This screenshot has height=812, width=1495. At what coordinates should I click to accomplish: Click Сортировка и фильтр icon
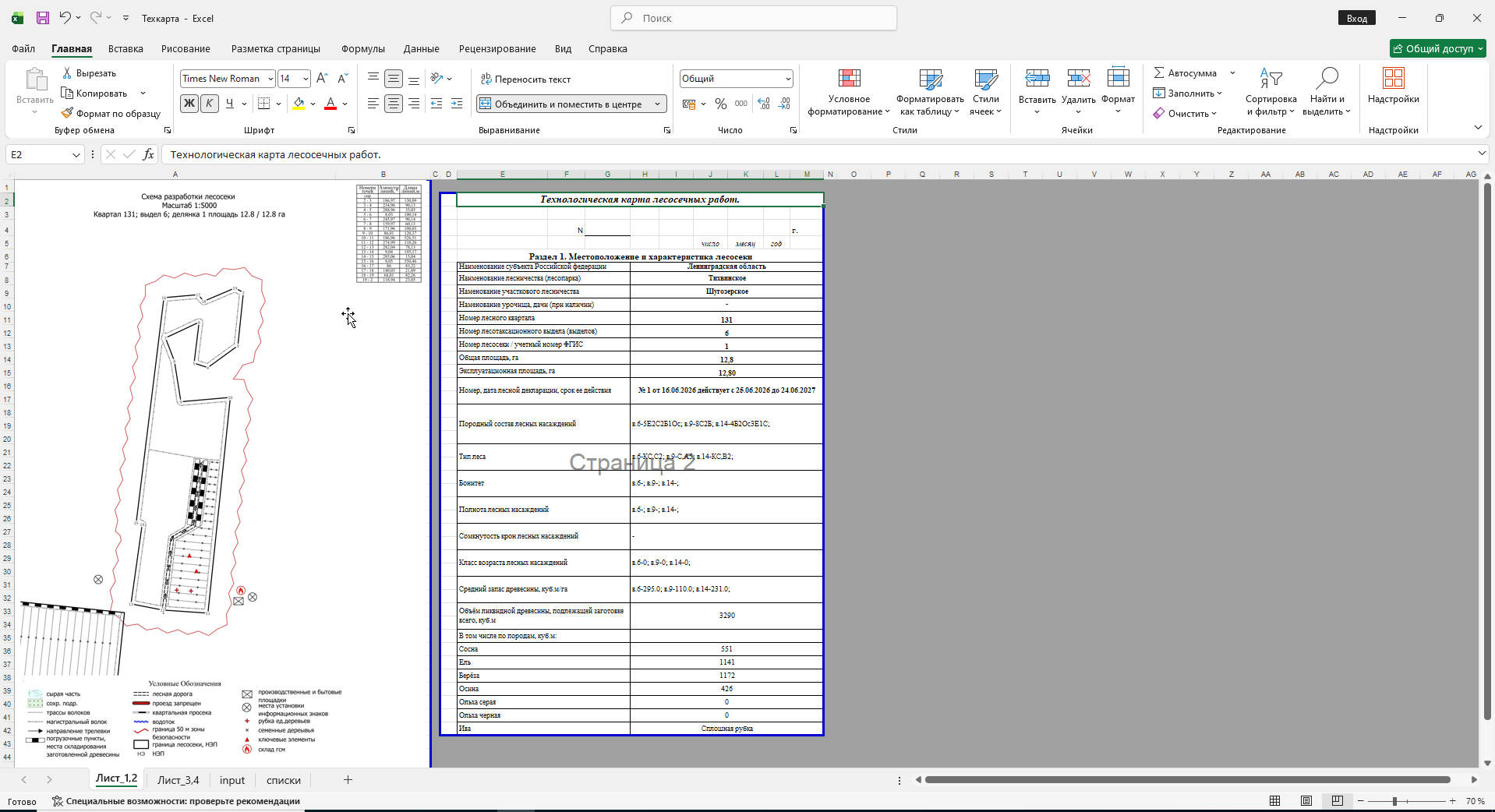pos(1271,92)
